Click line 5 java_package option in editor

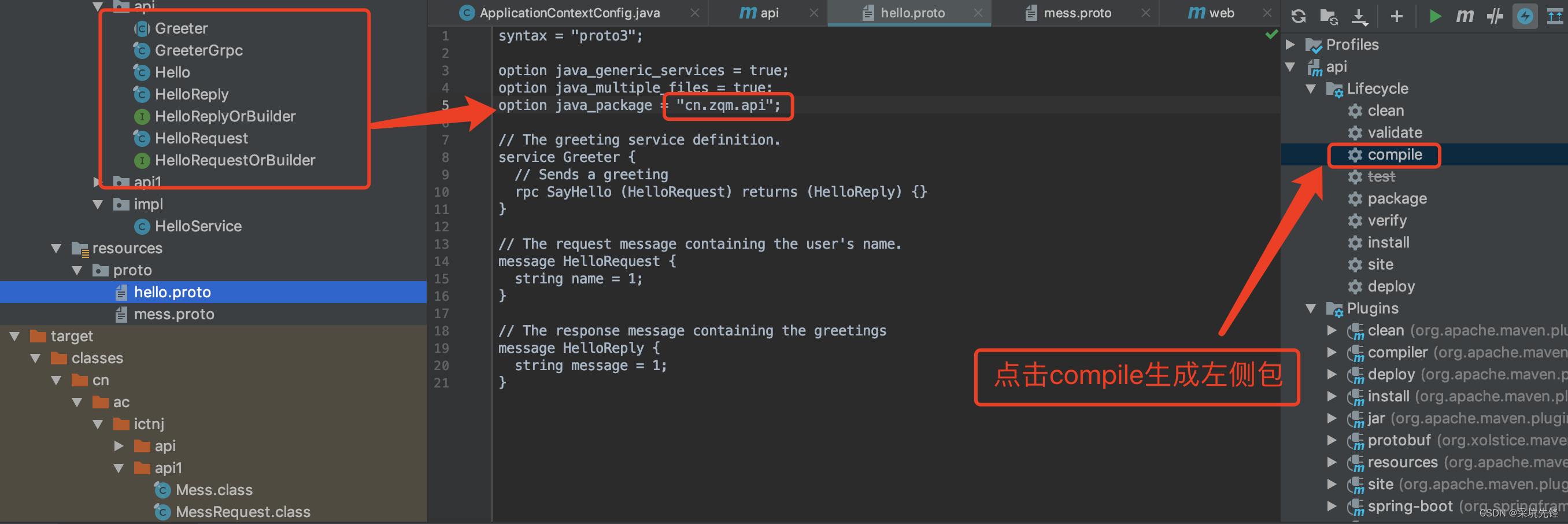point(639,105)
